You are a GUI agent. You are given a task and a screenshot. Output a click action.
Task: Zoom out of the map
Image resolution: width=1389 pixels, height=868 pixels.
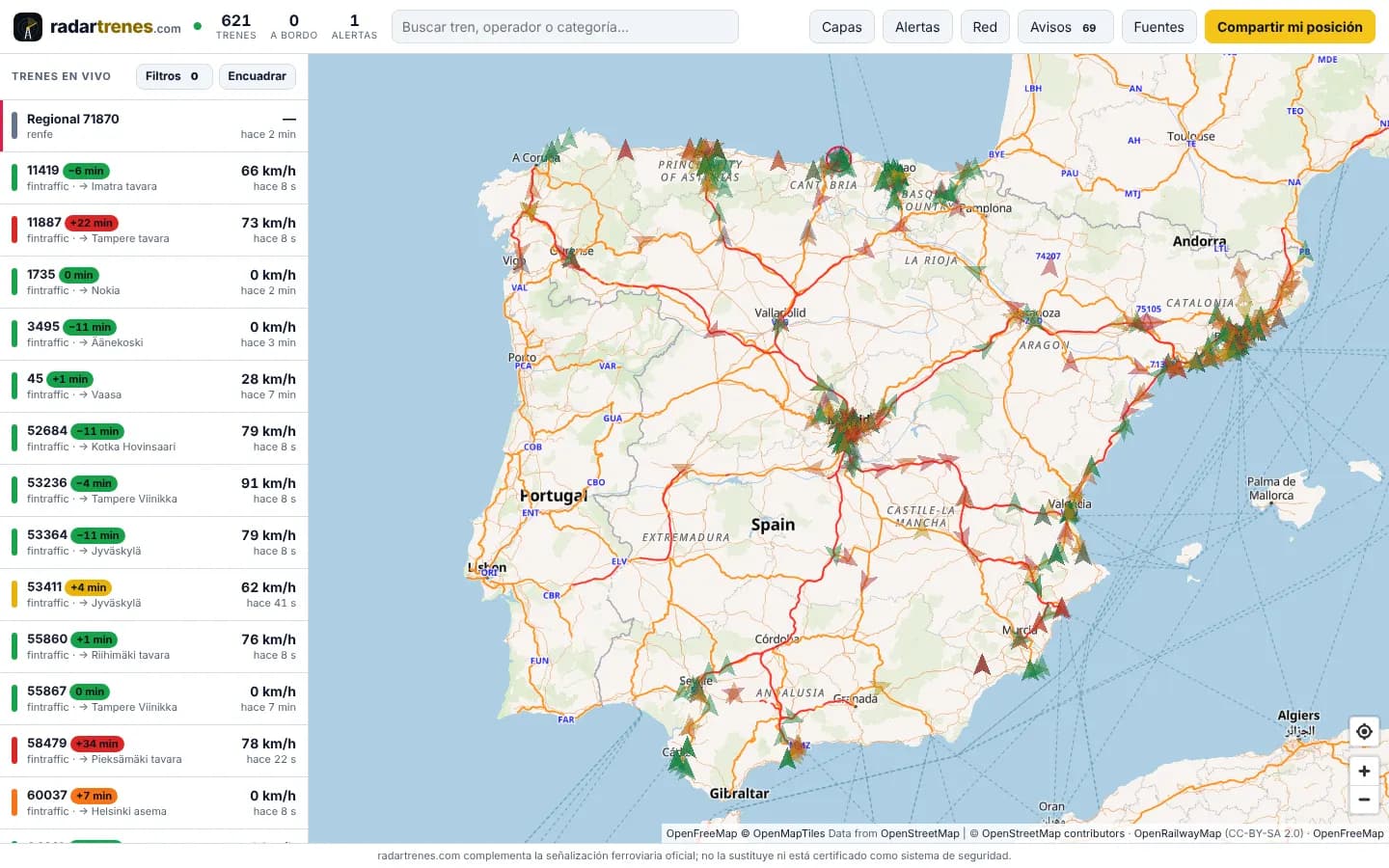(1364, 800)
